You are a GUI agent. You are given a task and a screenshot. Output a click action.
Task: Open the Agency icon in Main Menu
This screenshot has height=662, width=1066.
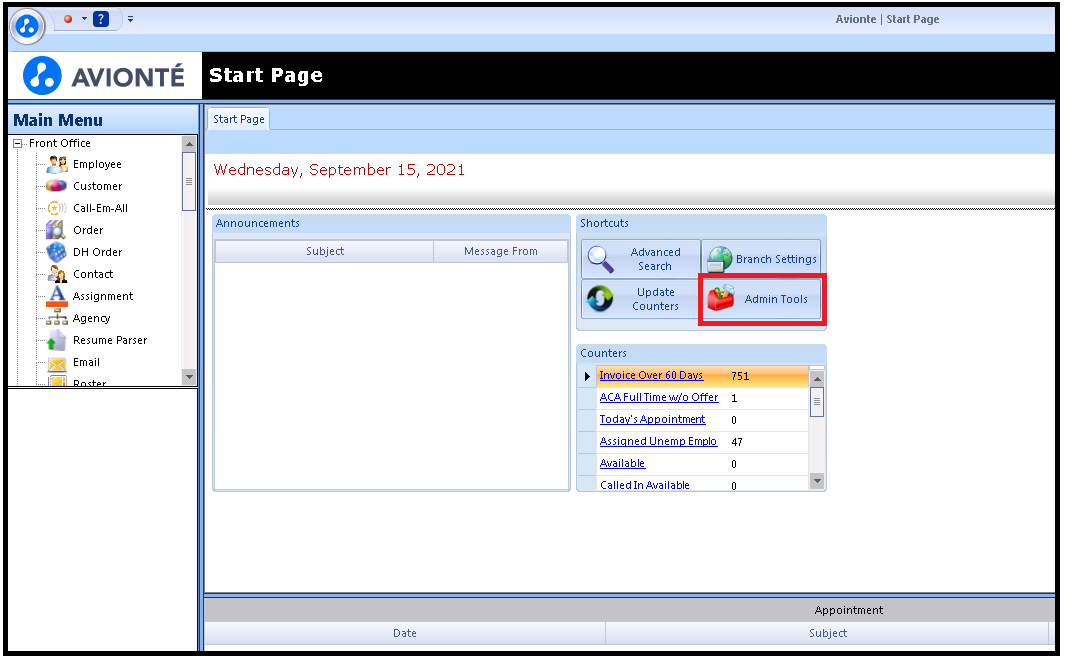tap(57, 318)
